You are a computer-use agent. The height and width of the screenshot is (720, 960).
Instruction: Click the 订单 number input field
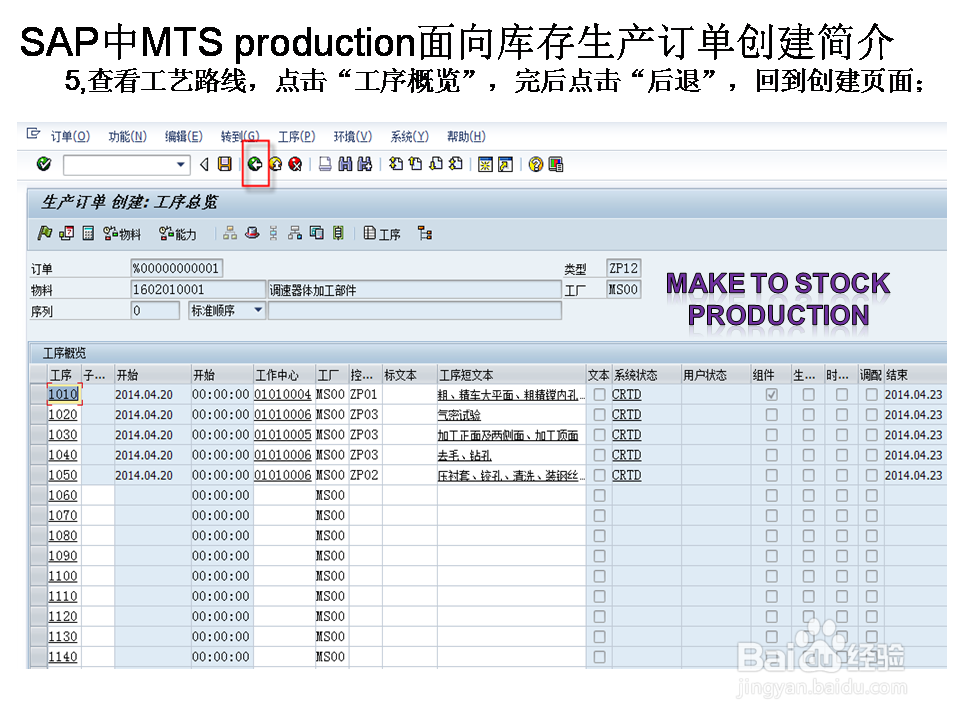pyautogui.click(x=176, y=268)
